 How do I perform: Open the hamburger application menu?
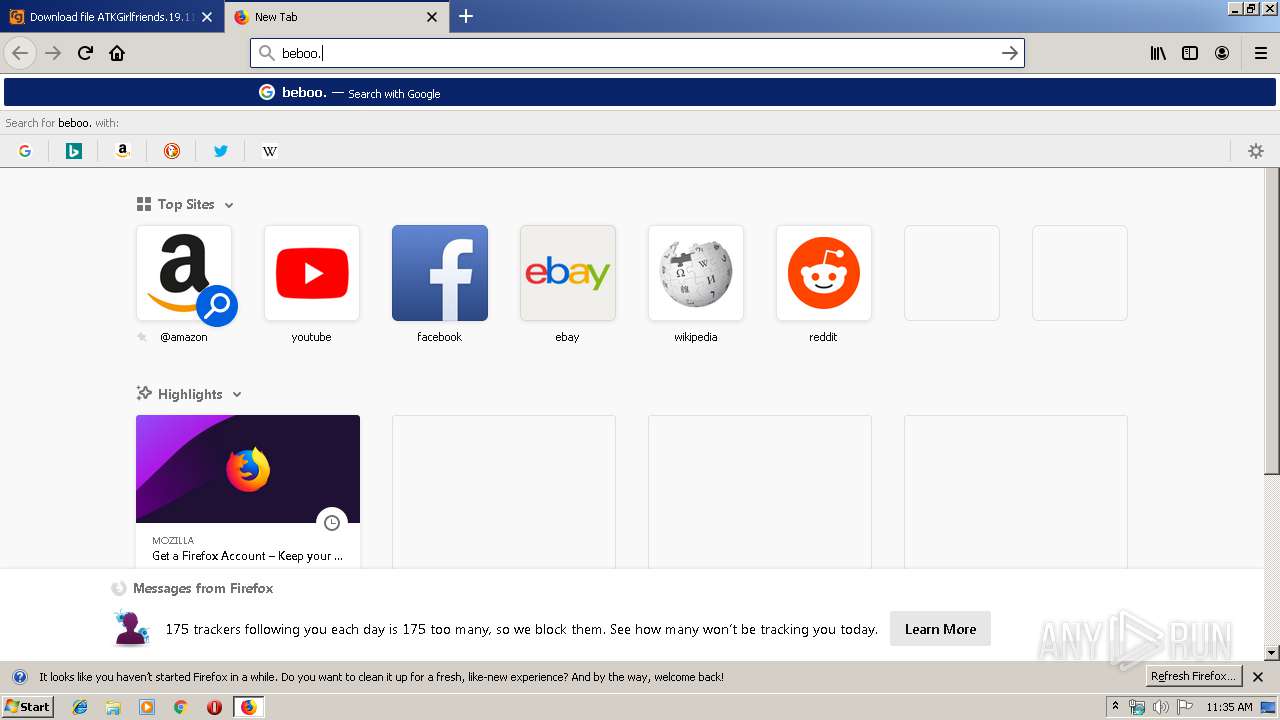[1260, 53]
